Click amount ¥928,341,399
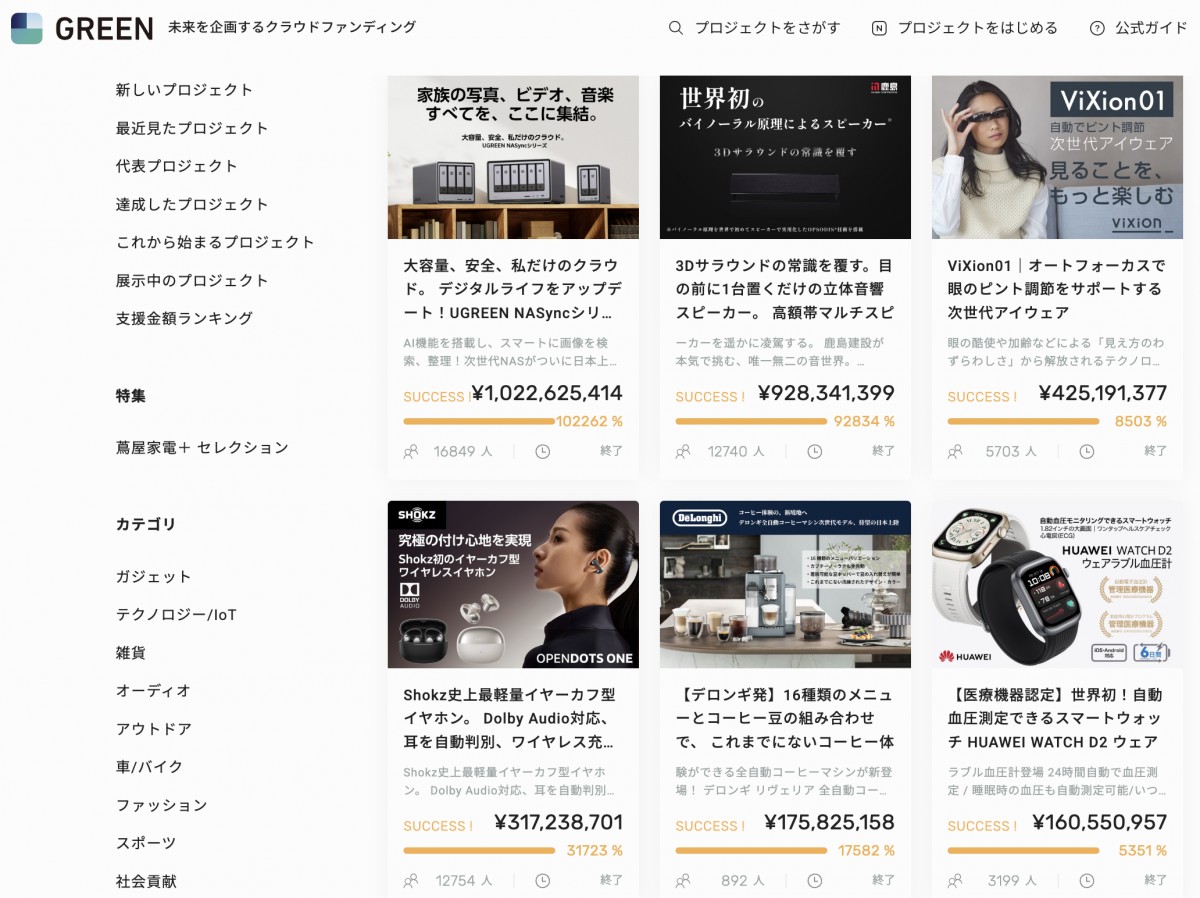The image size is (1200, 898). pos(826,393)
